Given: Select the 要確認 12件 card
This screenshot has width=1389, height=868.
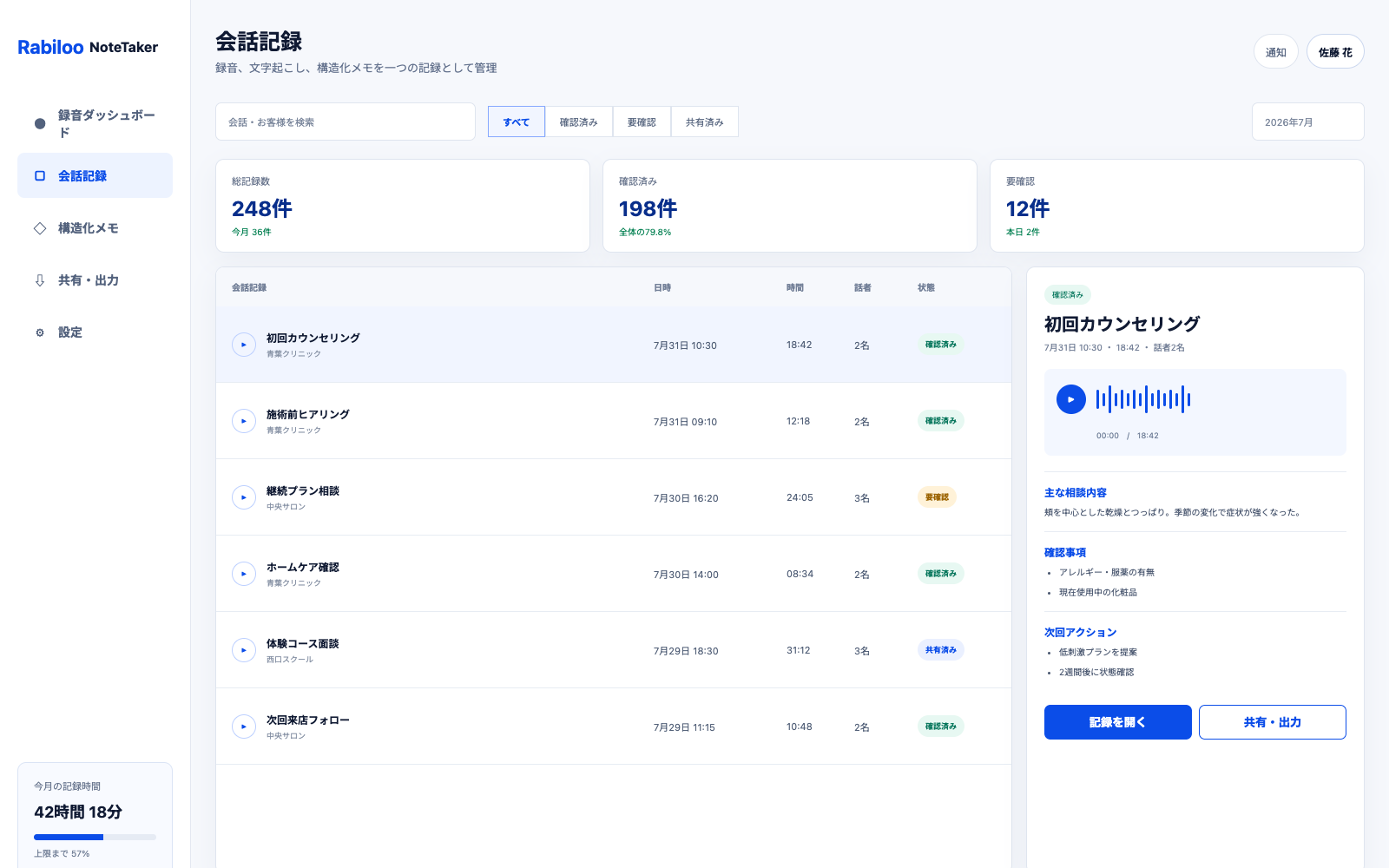Looking at the screenshot, I should 1177,206.
